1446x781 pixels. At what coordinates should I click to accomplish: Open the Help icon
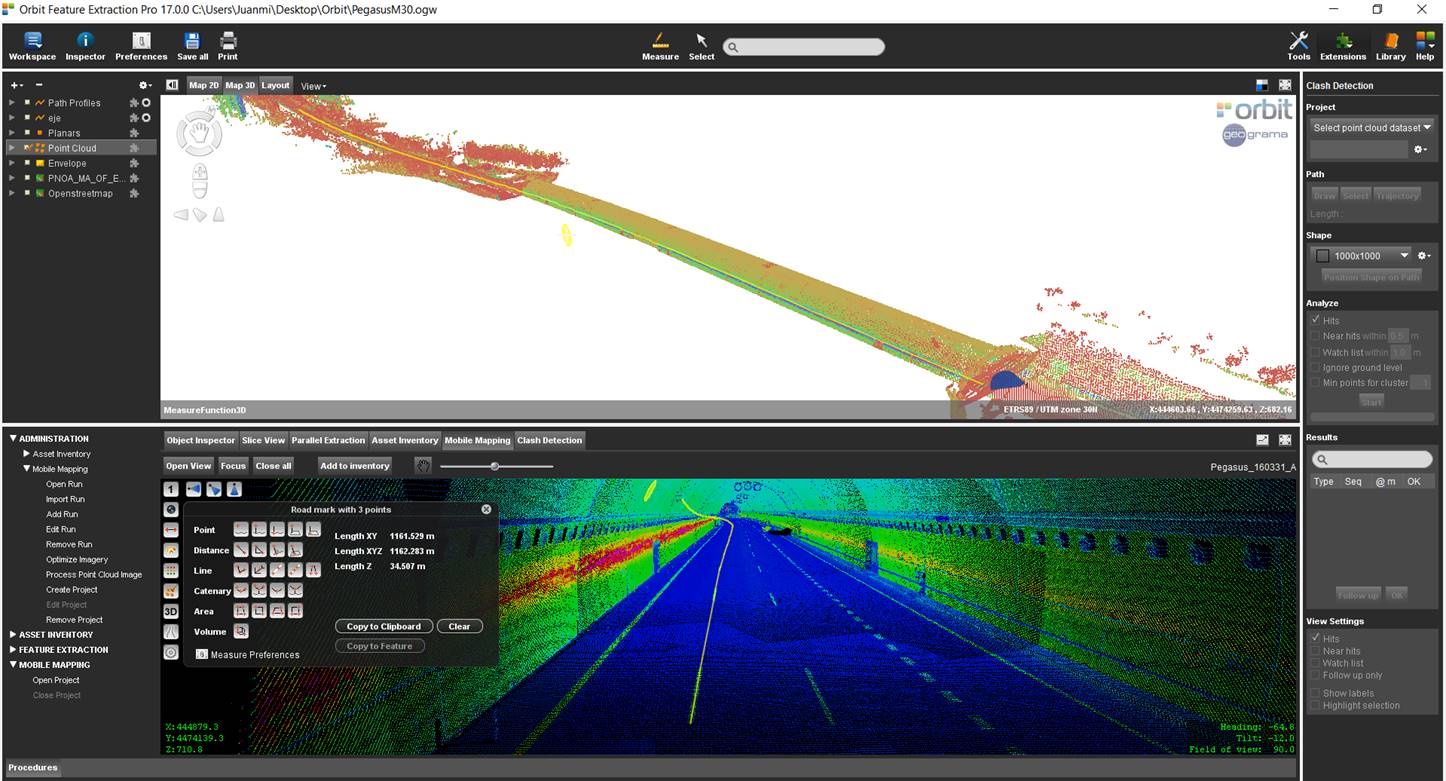(x=1425, y=41)
